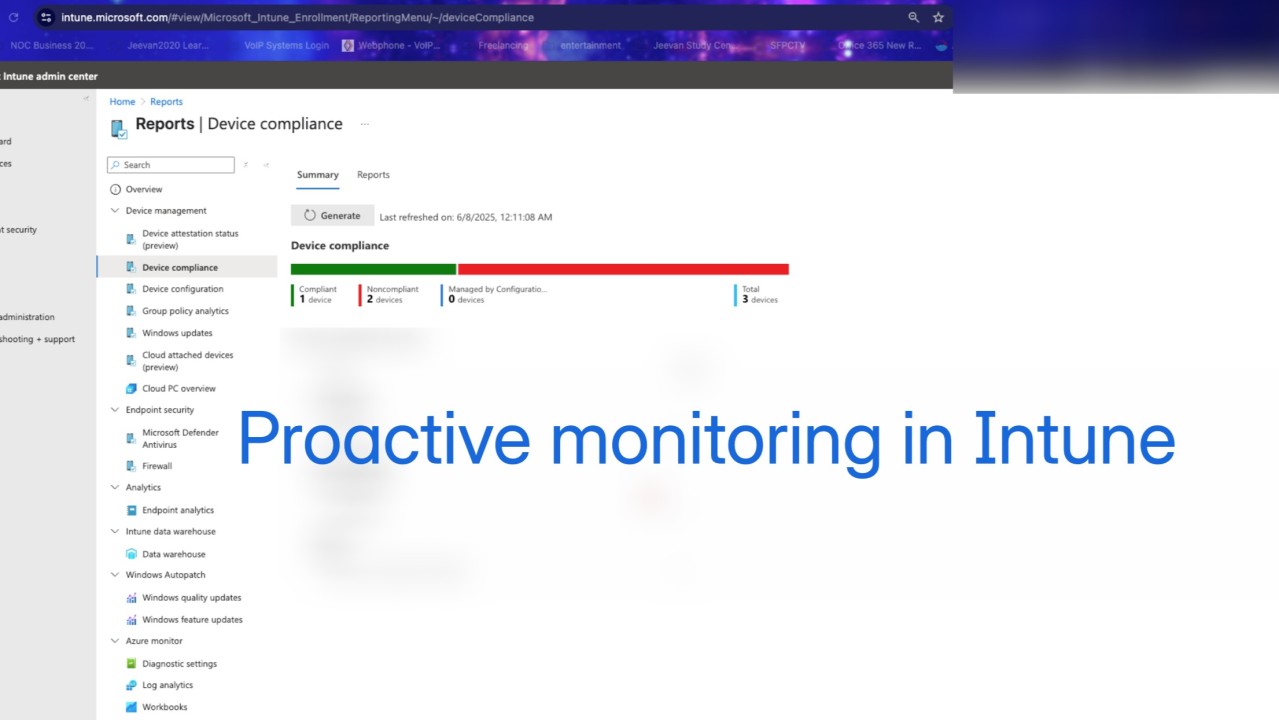
Task: Collapse the Windows Autopatch section
Action: point(115,575)
